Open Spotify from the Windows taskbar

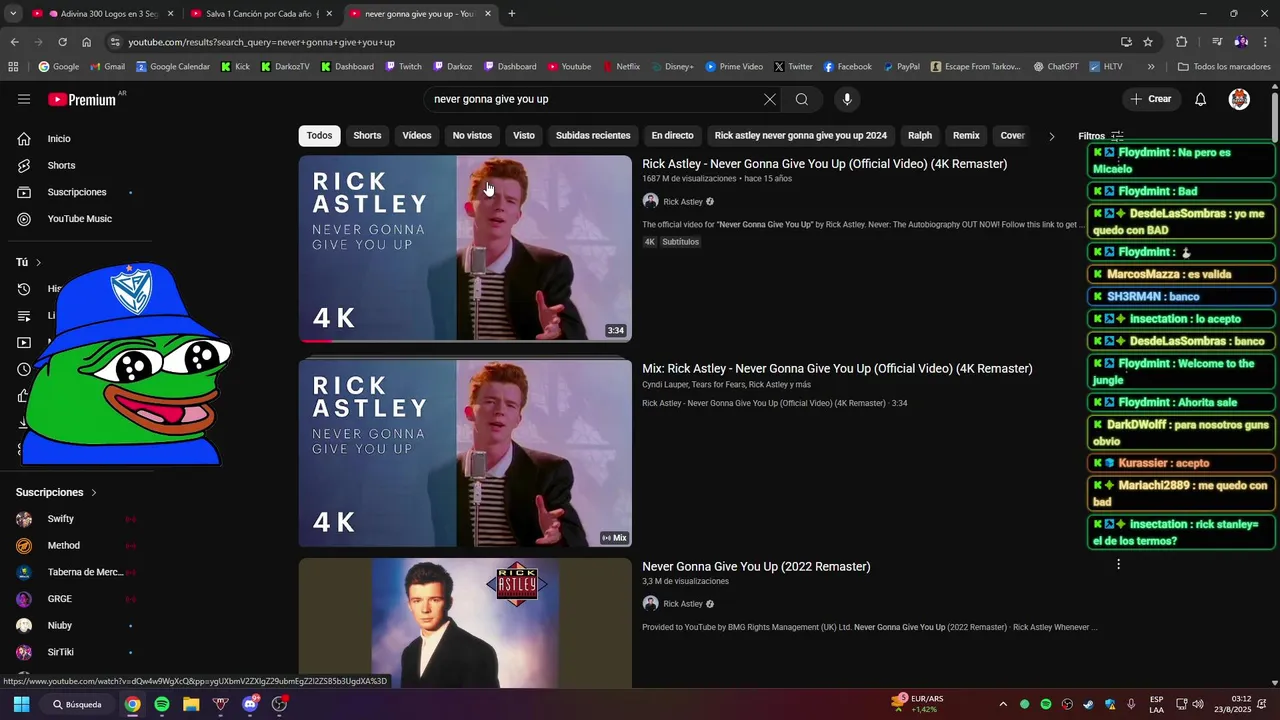point(162,704)
